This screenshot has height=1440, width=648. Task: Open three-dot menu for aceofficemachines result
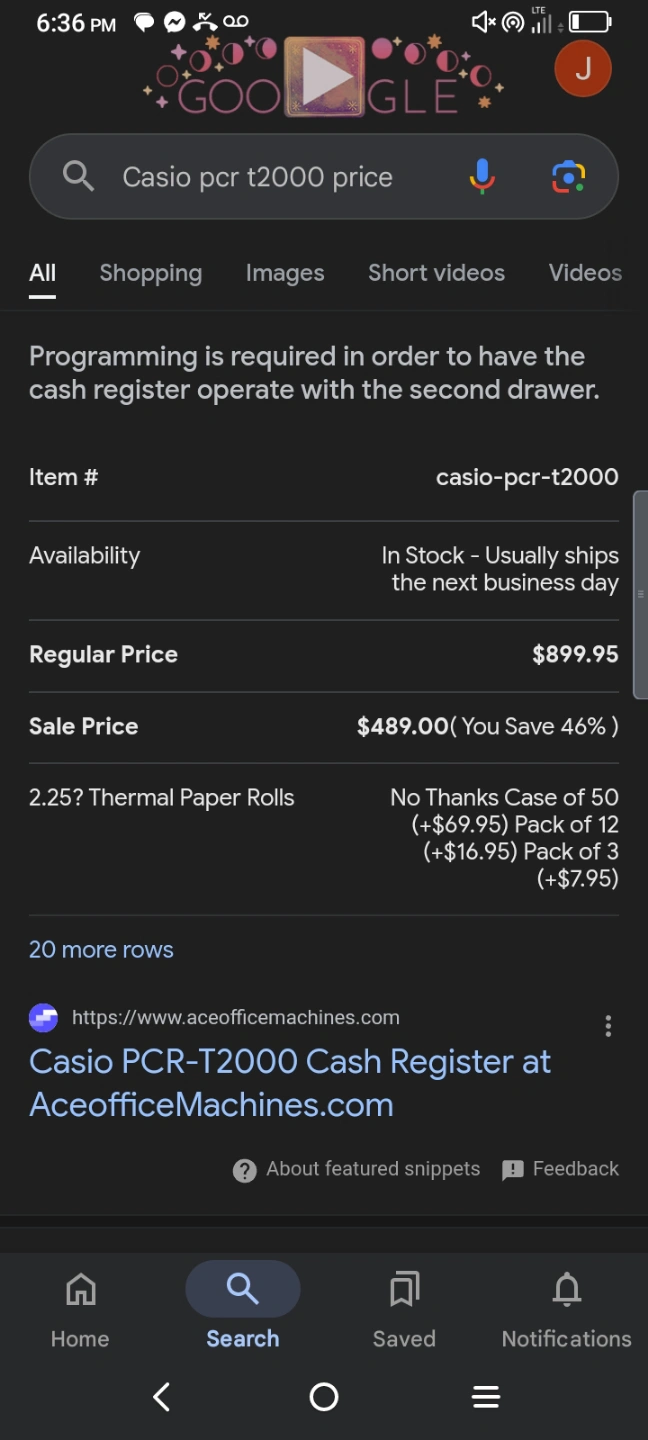click(x=608, y=1026)
